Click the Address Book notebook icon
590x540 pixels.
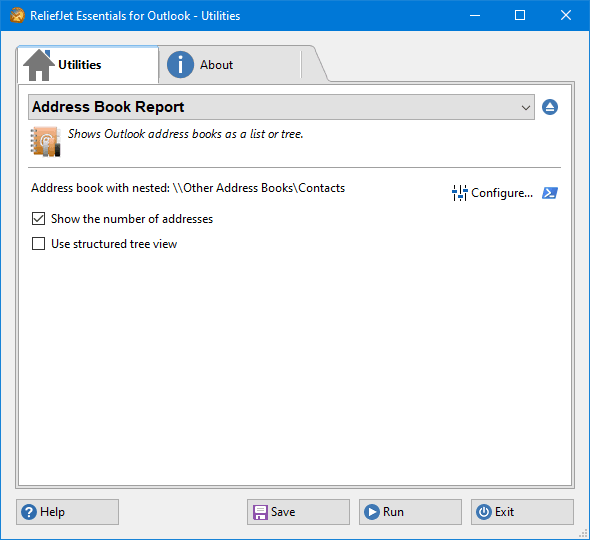[x=45, y=141]
